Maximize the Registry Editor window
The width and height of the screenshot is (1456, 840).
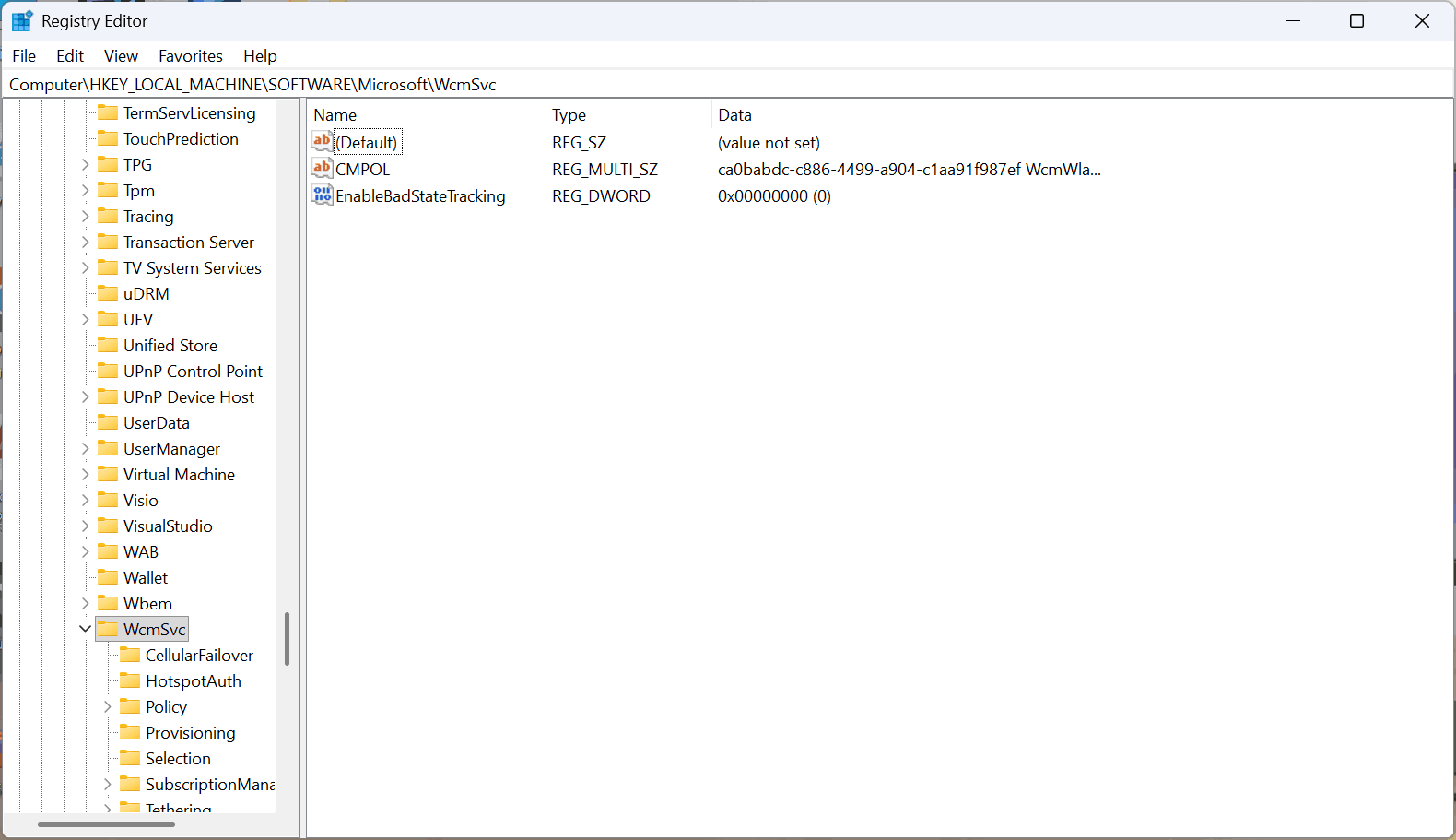1356,20
